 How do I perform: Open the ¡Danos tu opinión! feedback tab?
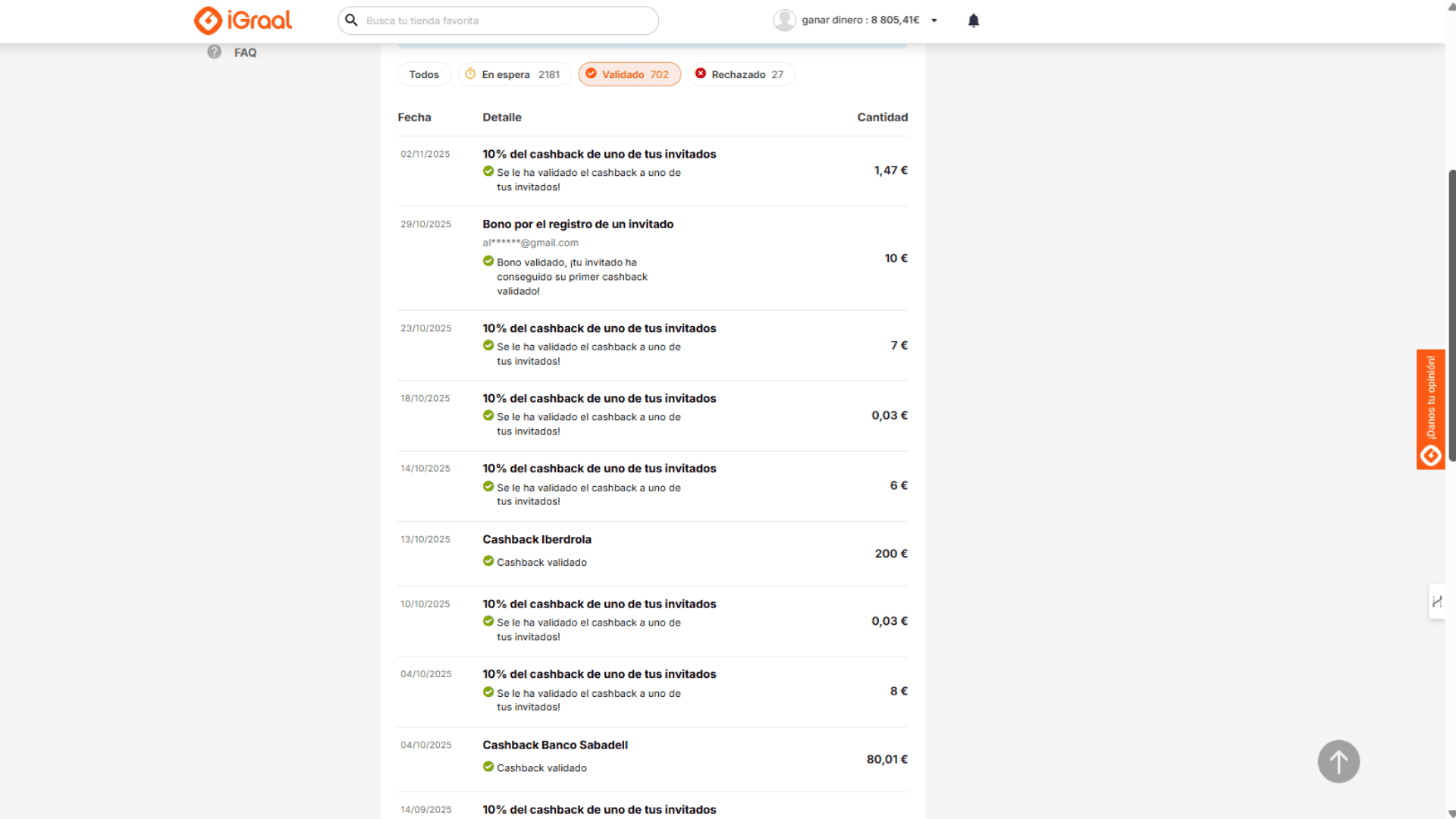pyautogui.click(x=1430, y=409)
